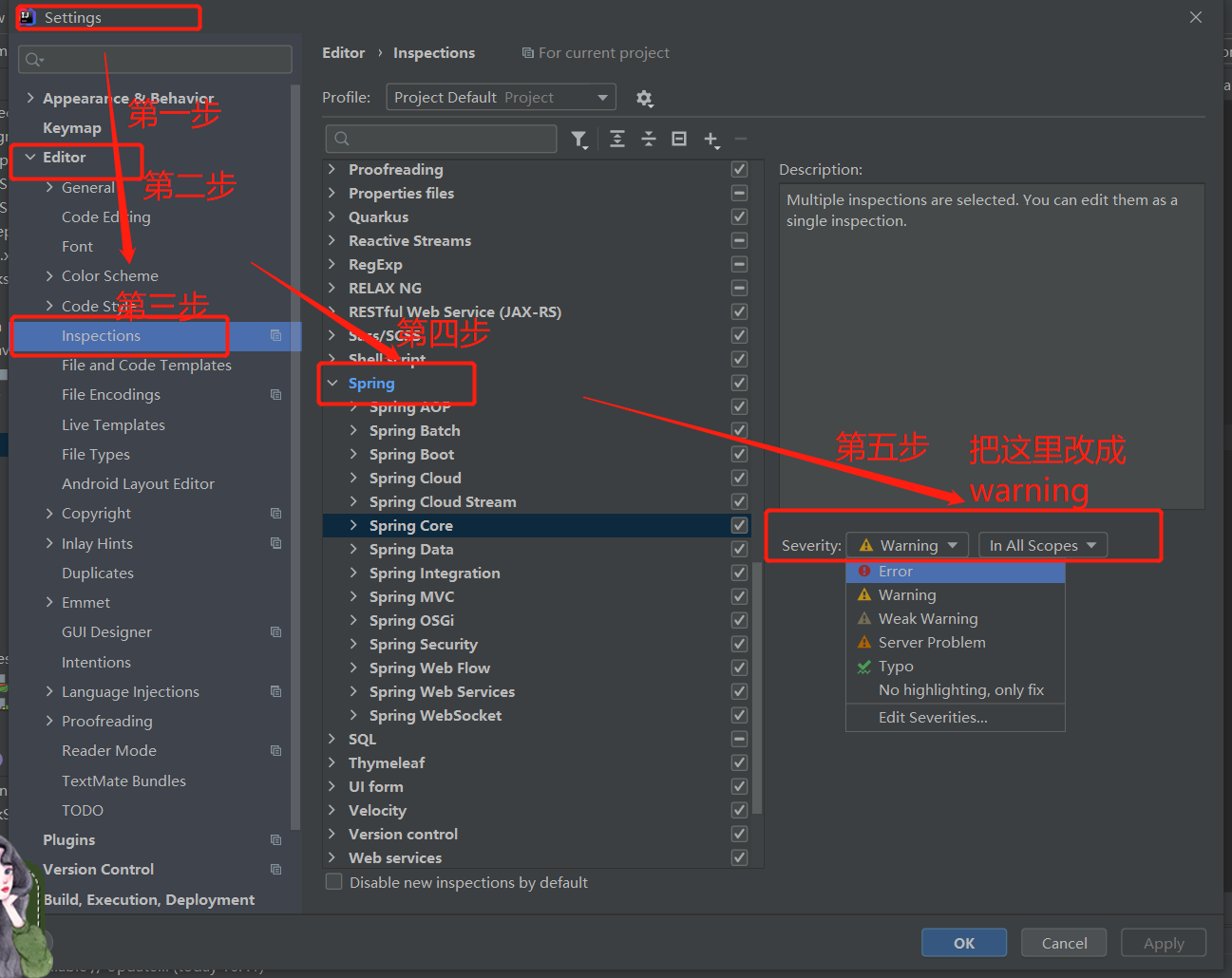
Task: Click the Cancel button
Action: 1064,943
